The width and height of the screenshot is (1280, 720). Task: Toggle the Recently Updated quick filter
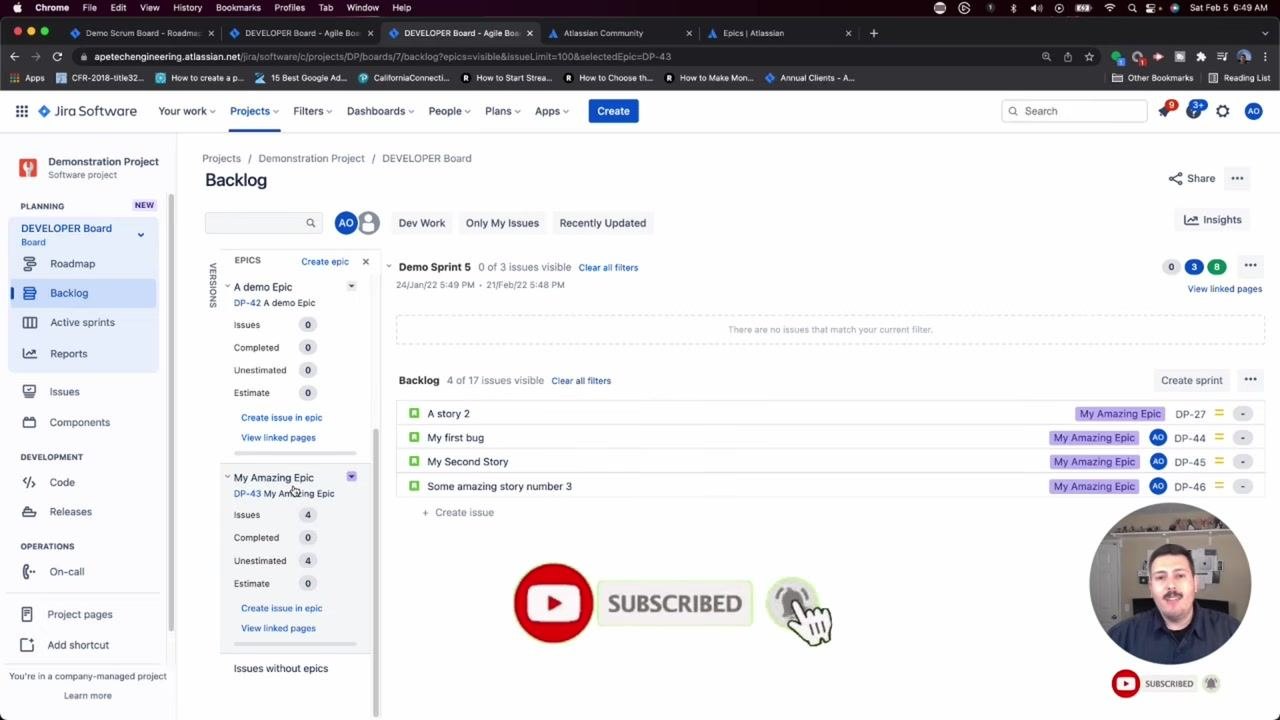click(603, 223)
